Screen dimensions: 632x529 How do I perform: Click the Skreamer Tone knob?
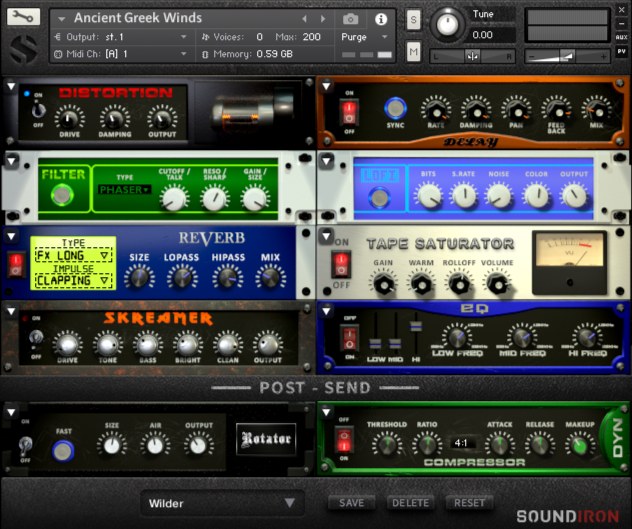(108, 344)
